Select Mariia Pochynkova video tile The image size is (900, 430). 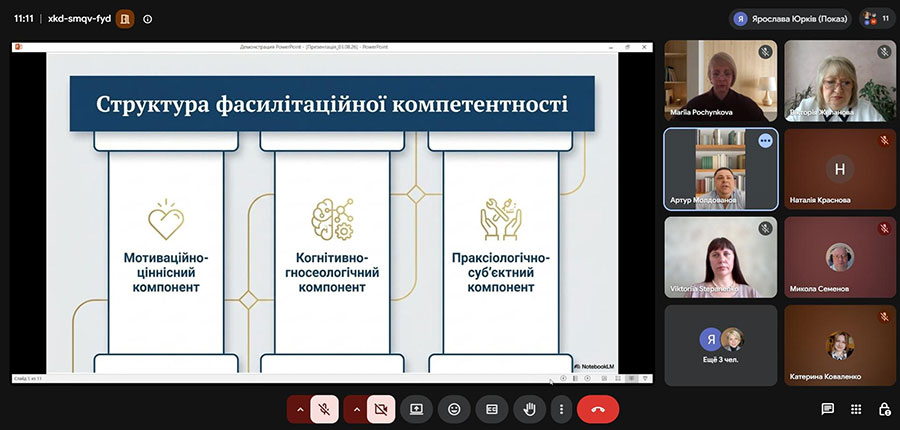721,80
